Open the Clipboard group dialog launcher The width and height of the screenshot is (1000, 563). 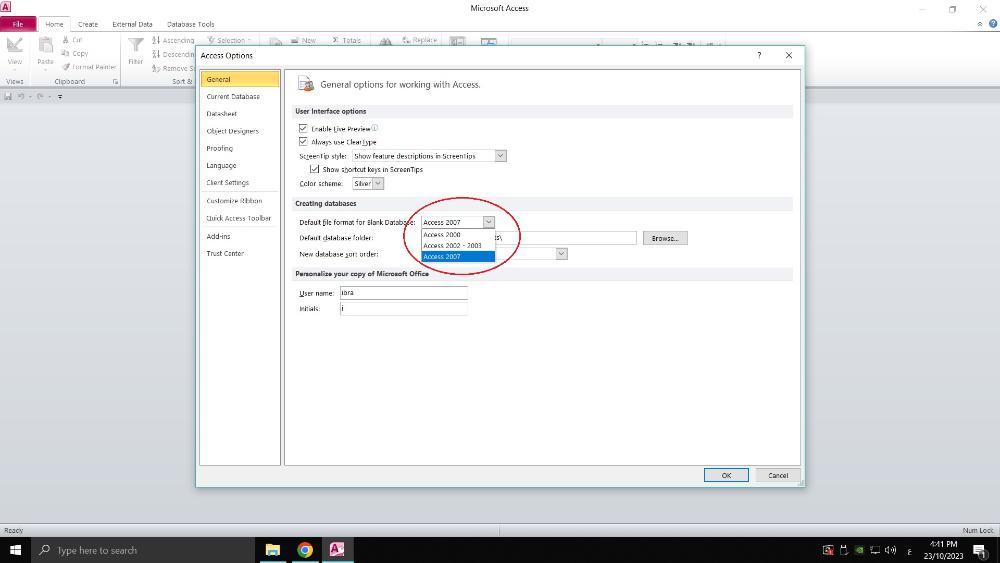[x=115, y=82]
